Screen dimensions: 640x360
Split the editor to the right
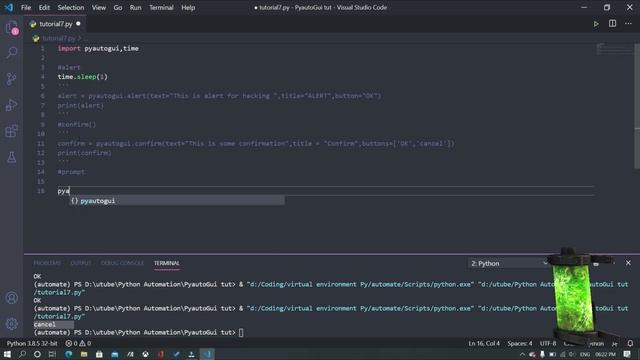[x=612, y=24]
